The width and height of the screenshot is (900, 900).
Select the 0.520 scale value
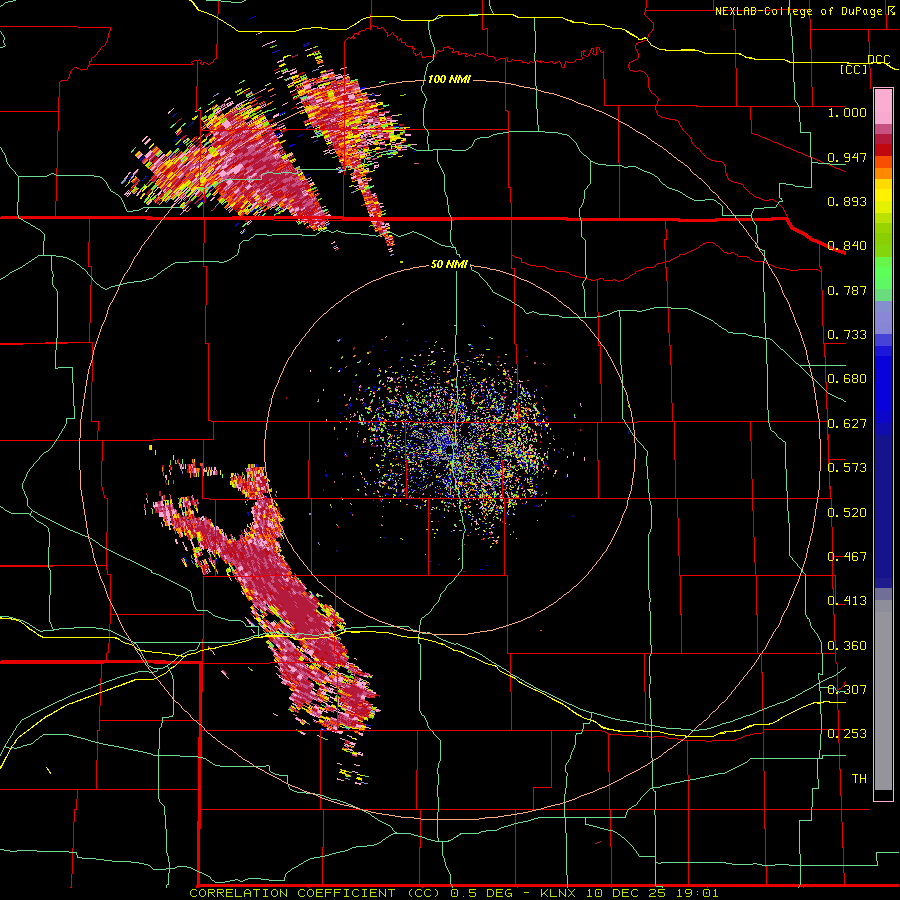(847, 513)
